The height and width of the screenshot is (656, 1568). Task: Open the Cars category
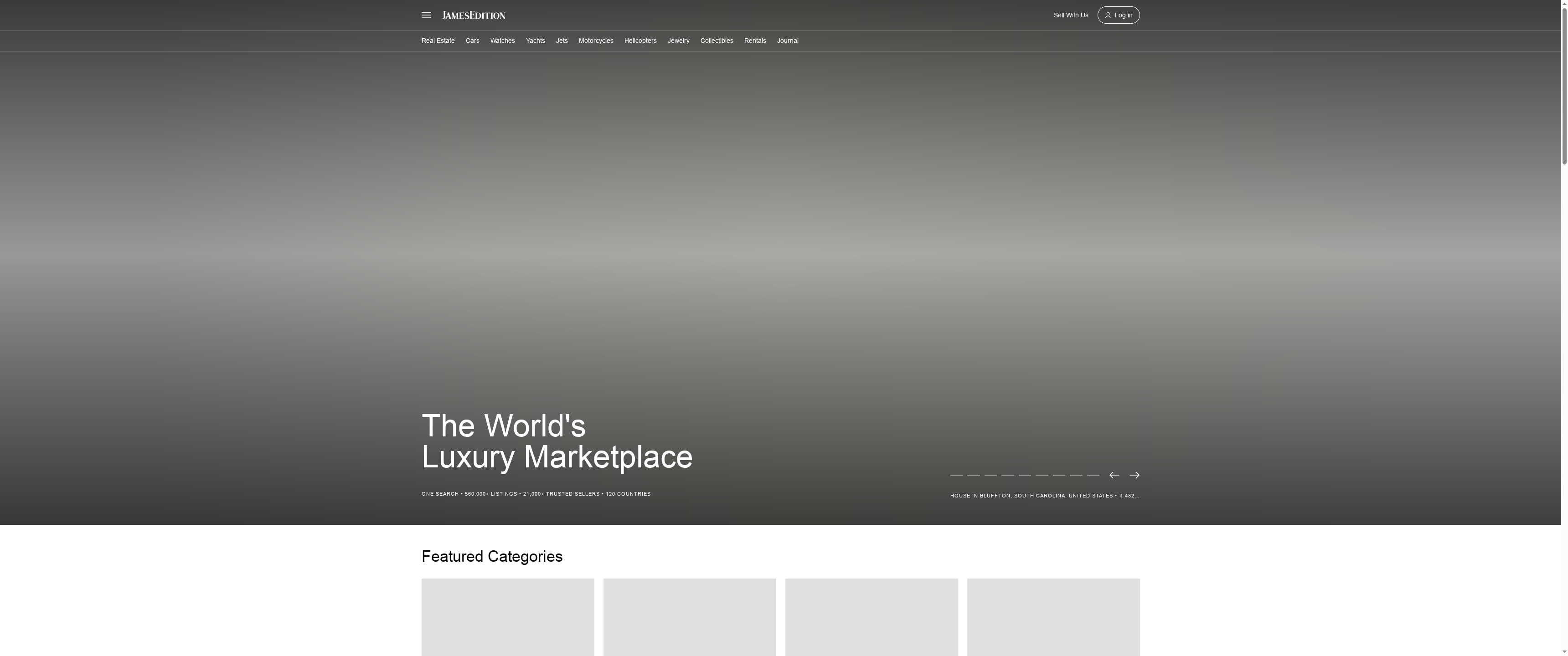pos(472,41)
